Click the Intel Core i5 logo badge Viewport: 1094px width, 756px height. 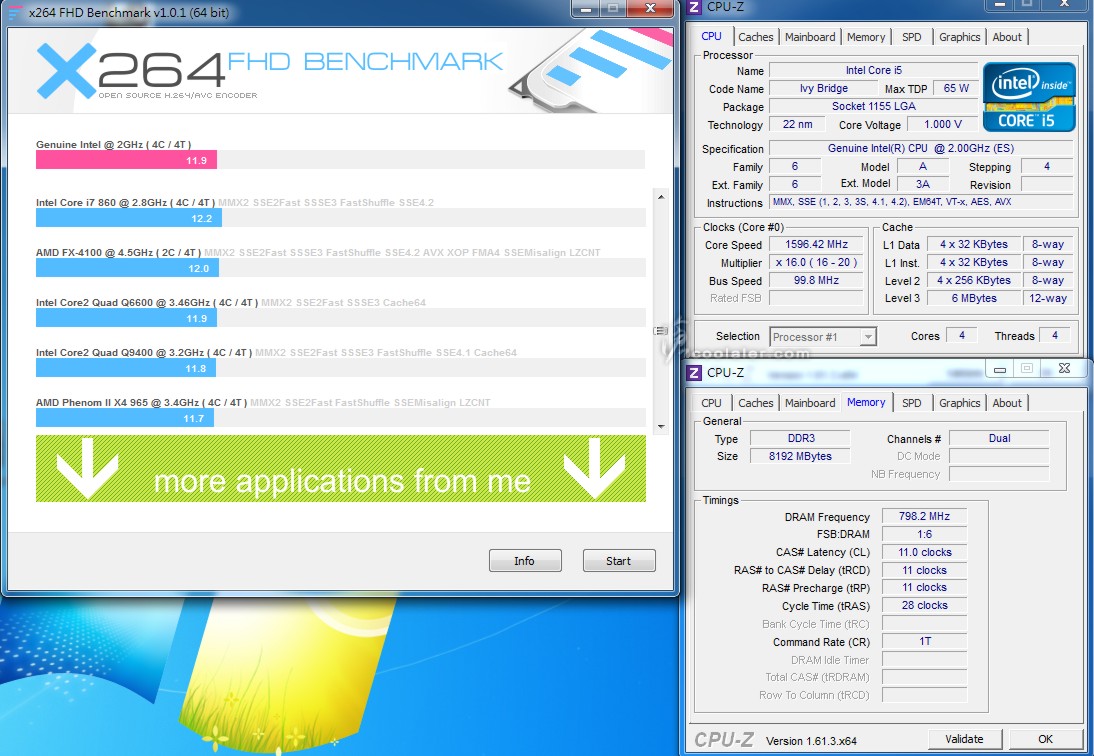1029,98
